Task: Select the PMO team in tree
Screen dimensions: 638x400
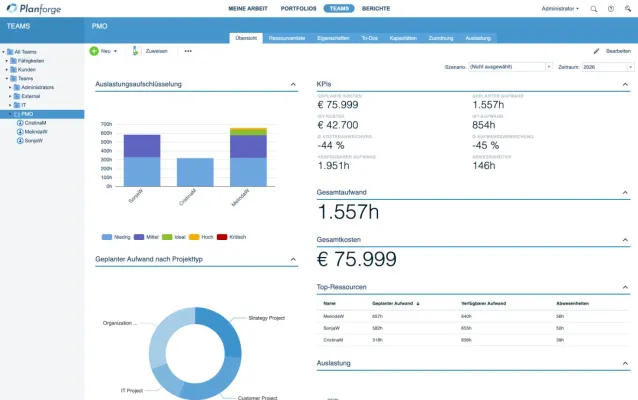Action: (x=42, y=114)
